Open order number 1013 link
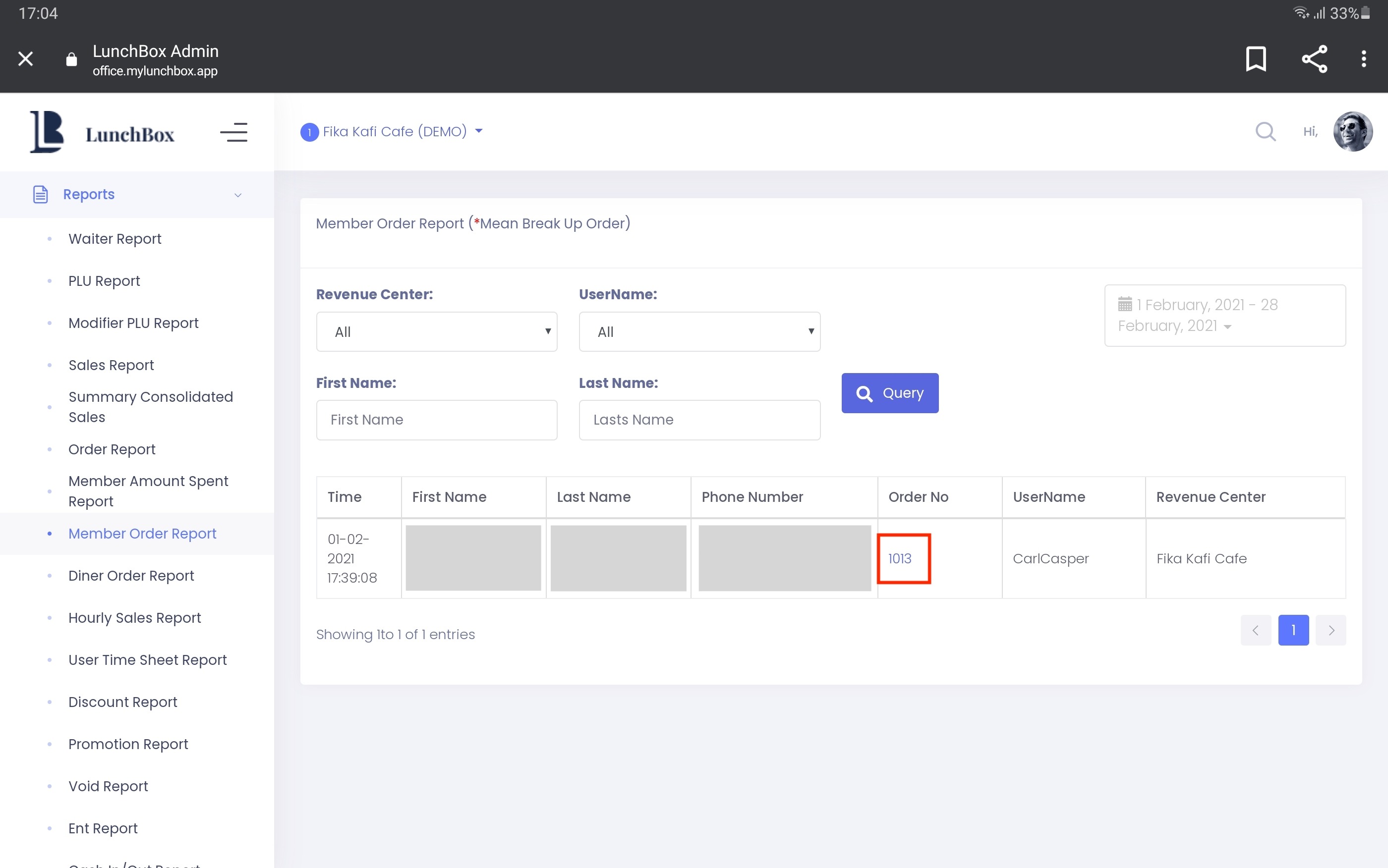 (899, 558)
